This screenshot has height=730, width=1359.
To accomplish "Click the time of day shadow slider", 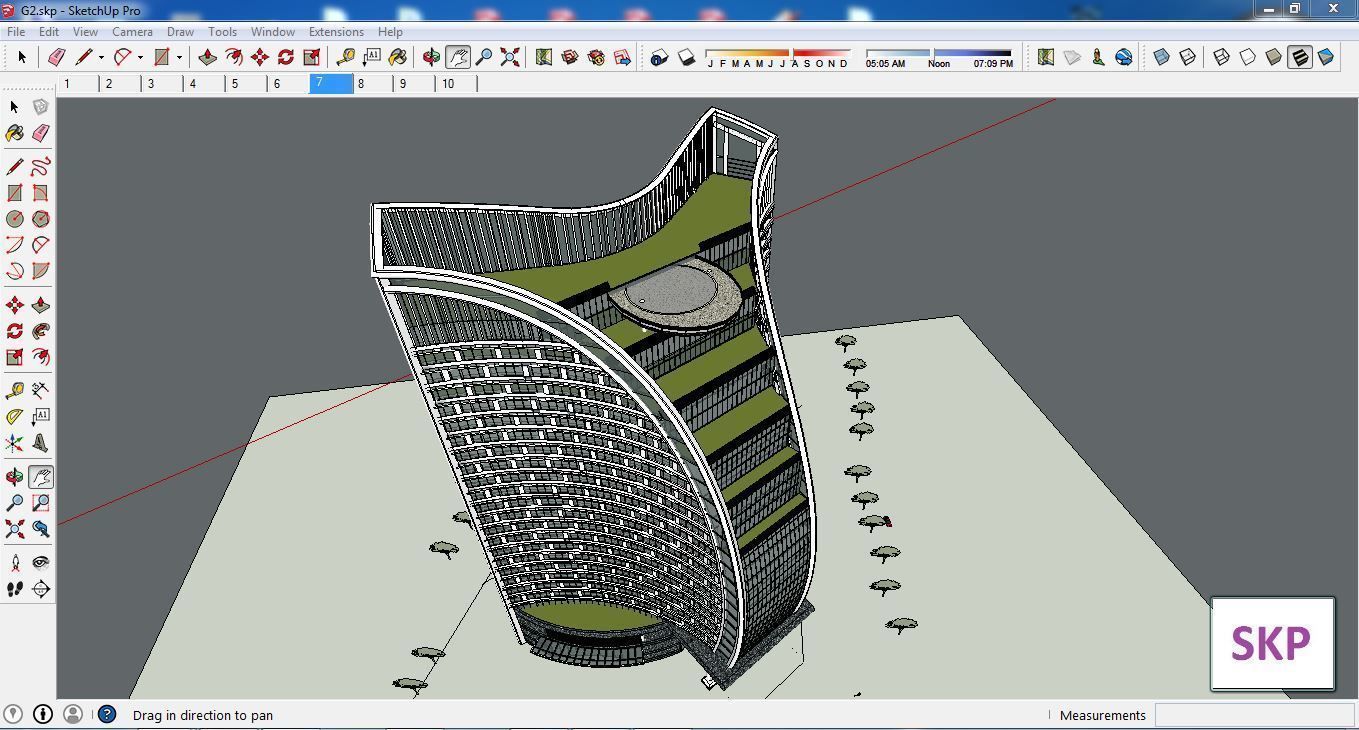I will tap(939, 52).
